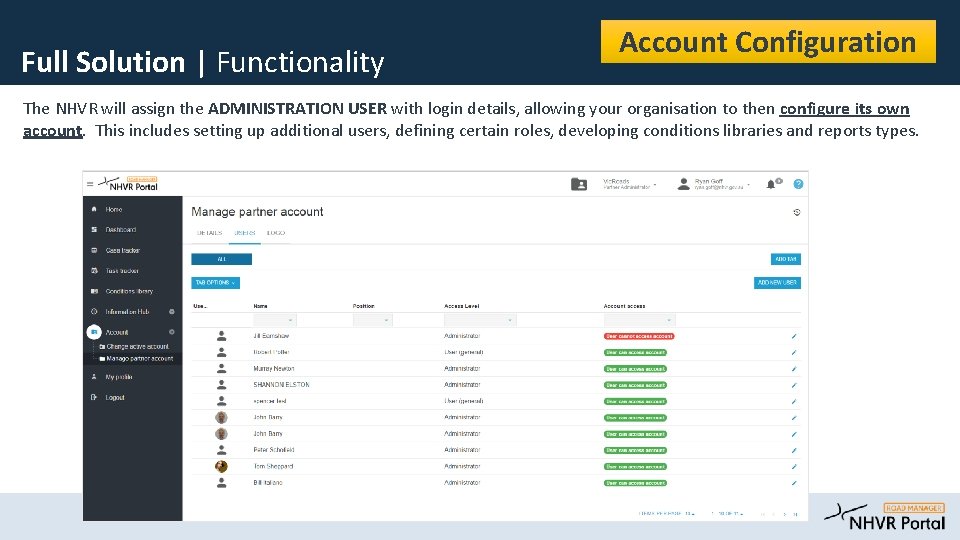960x540 pixels.
Task: Edit the fifth row user with pencil icon
Action: tap(794, 402)
